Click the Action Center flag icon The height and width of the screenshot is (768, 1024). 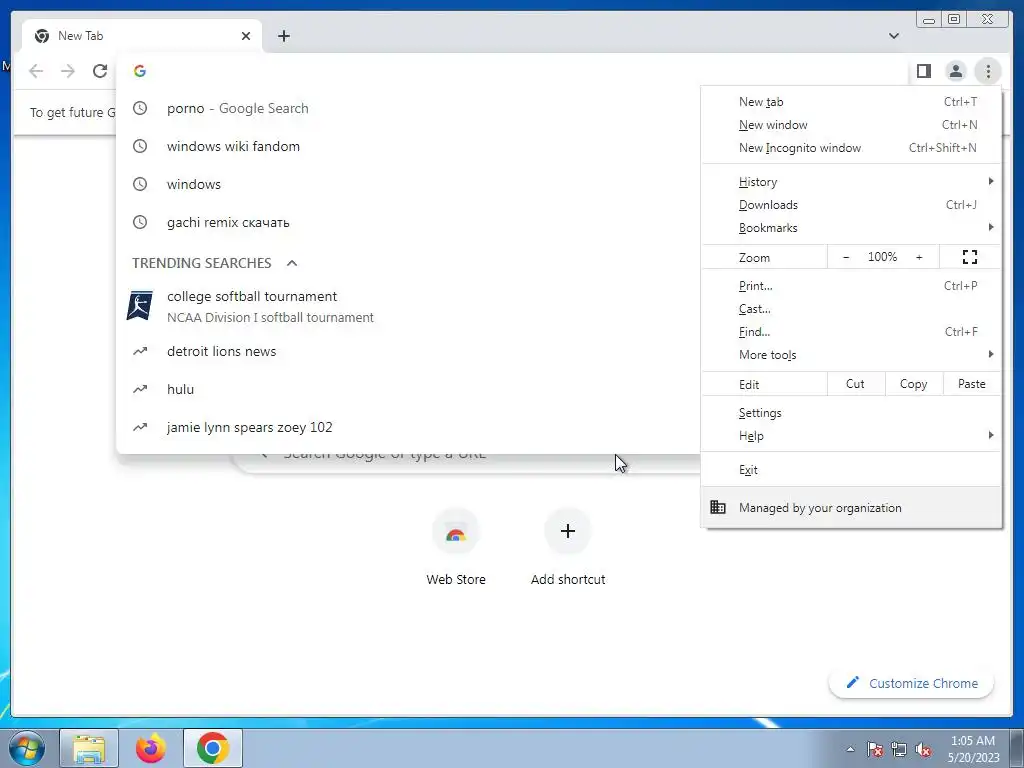coord(875,749)
